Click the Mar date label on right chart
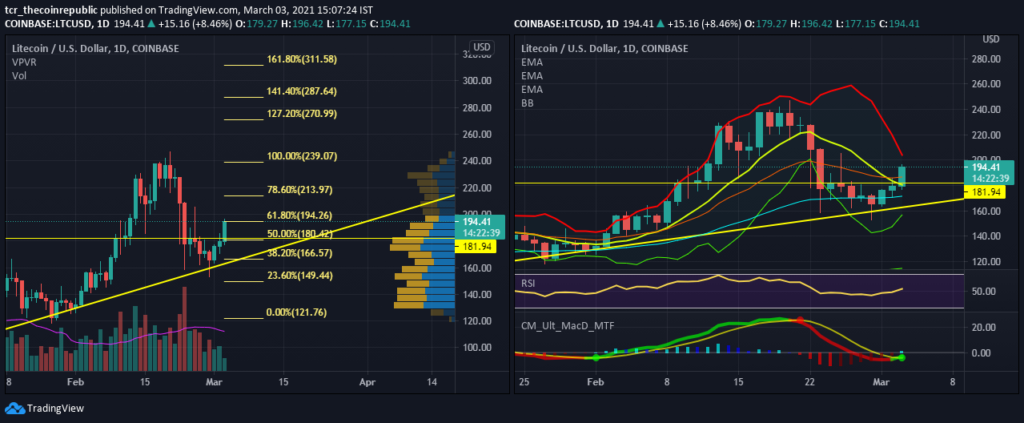This screenshot has height=423, width=1024. click(882, 381)
